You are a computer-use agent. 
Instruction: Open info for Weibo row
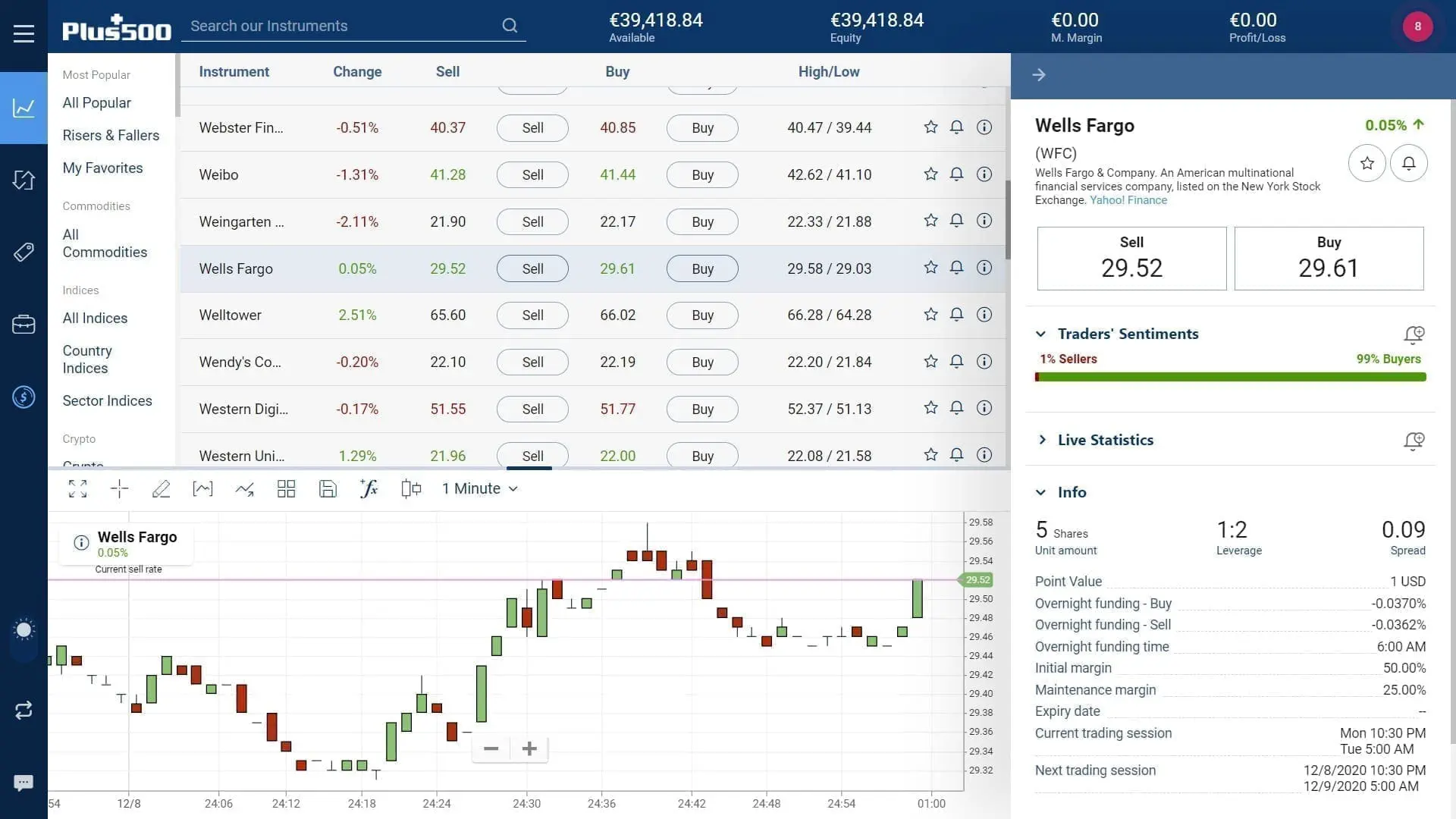[x=984, y=174]
